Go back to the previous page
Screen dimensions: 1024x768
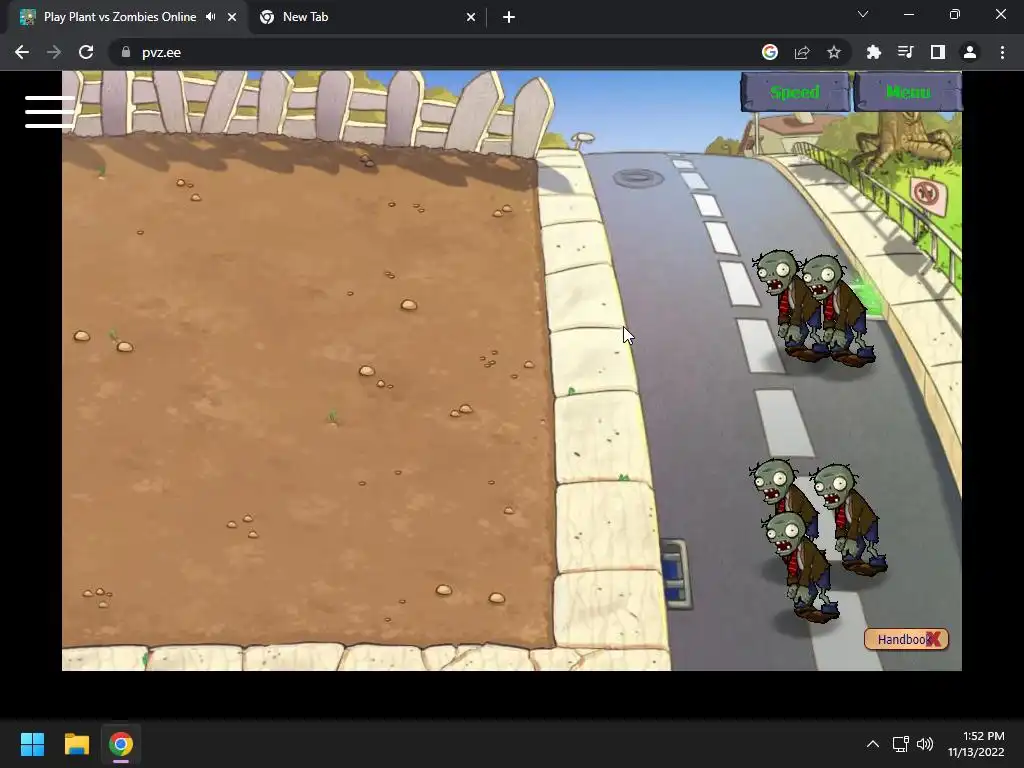tap(22, 52)
